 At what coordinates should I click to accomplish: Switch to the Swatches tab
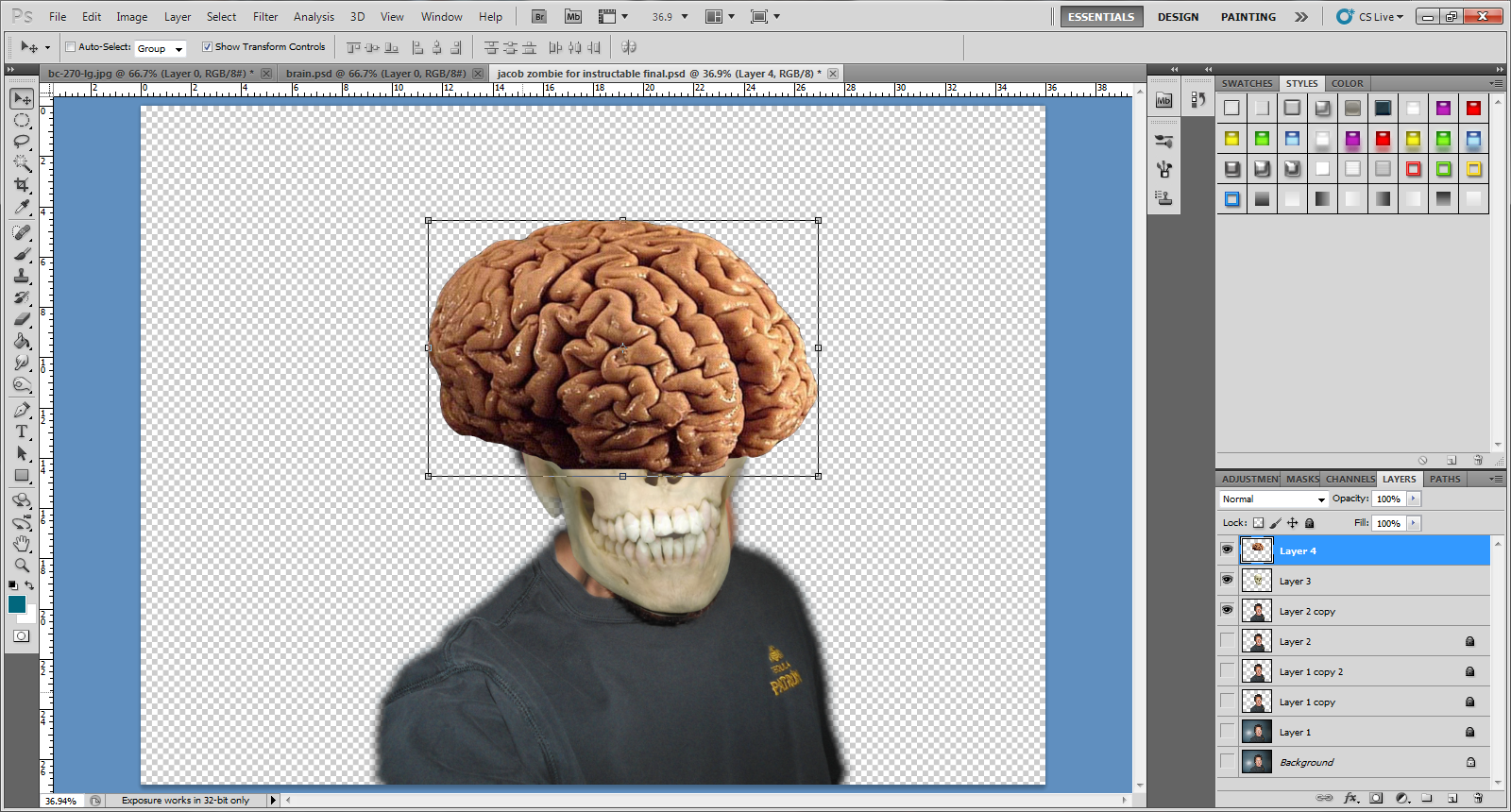point(1247,83)
